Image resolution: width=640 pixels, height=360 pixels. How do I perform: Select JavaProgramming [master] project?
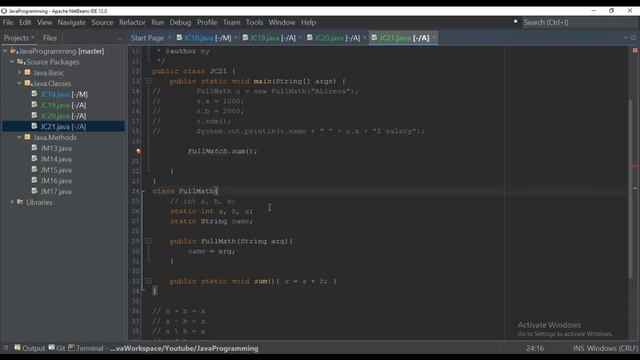pyautogui.click(x=60, y=51)
